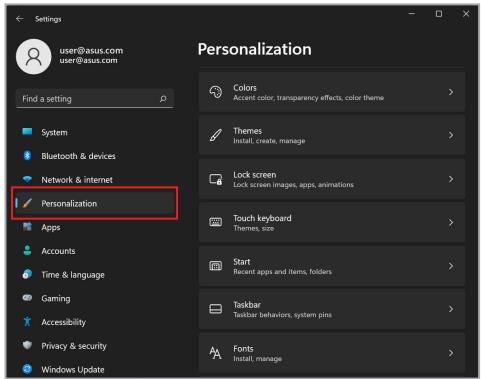Minimize the Settings window
Screen dimensions: 481x379
pyautogui.click(x=412, y=14)
